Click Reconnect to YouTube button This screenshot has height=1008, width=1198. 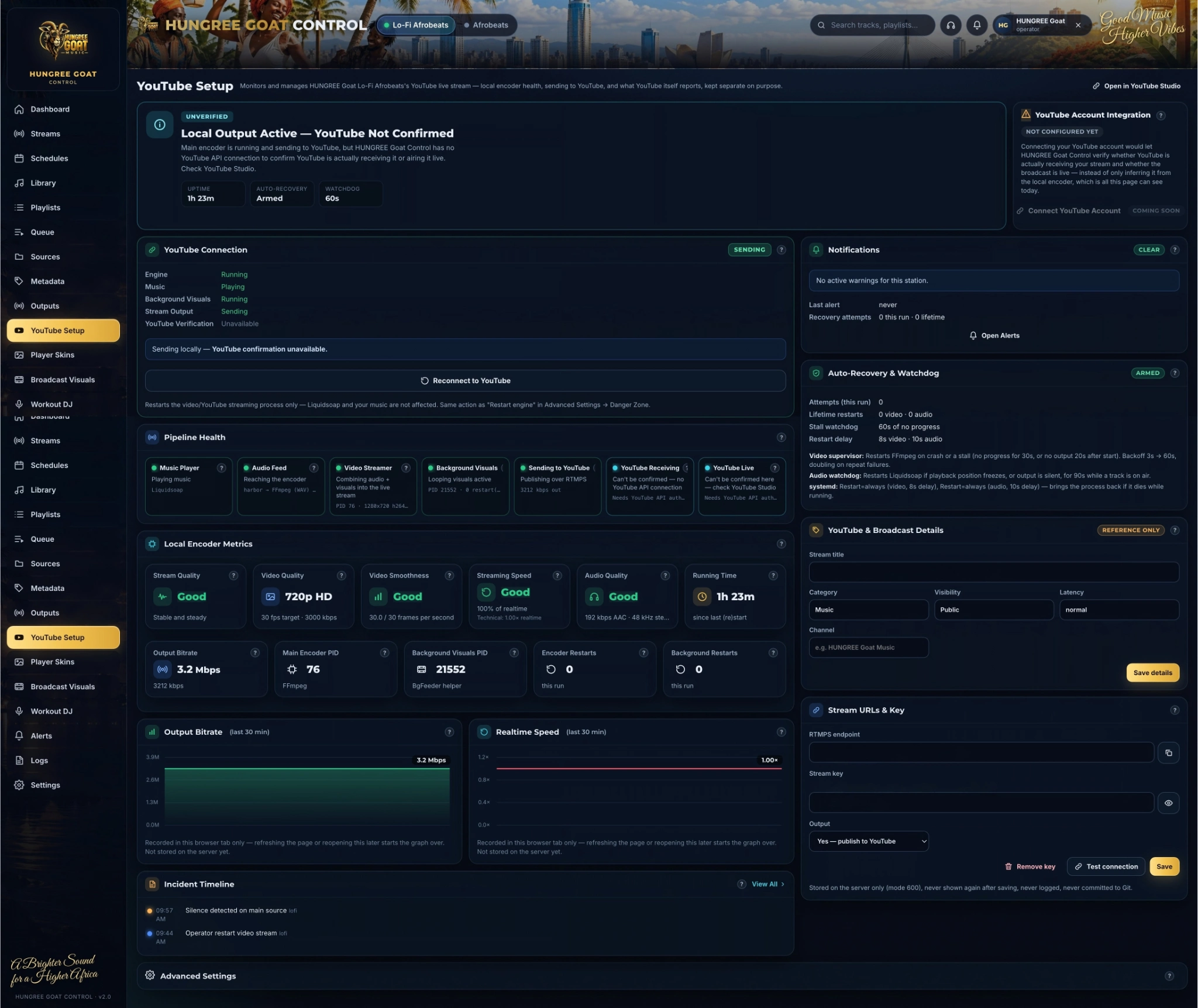[465, 381]
